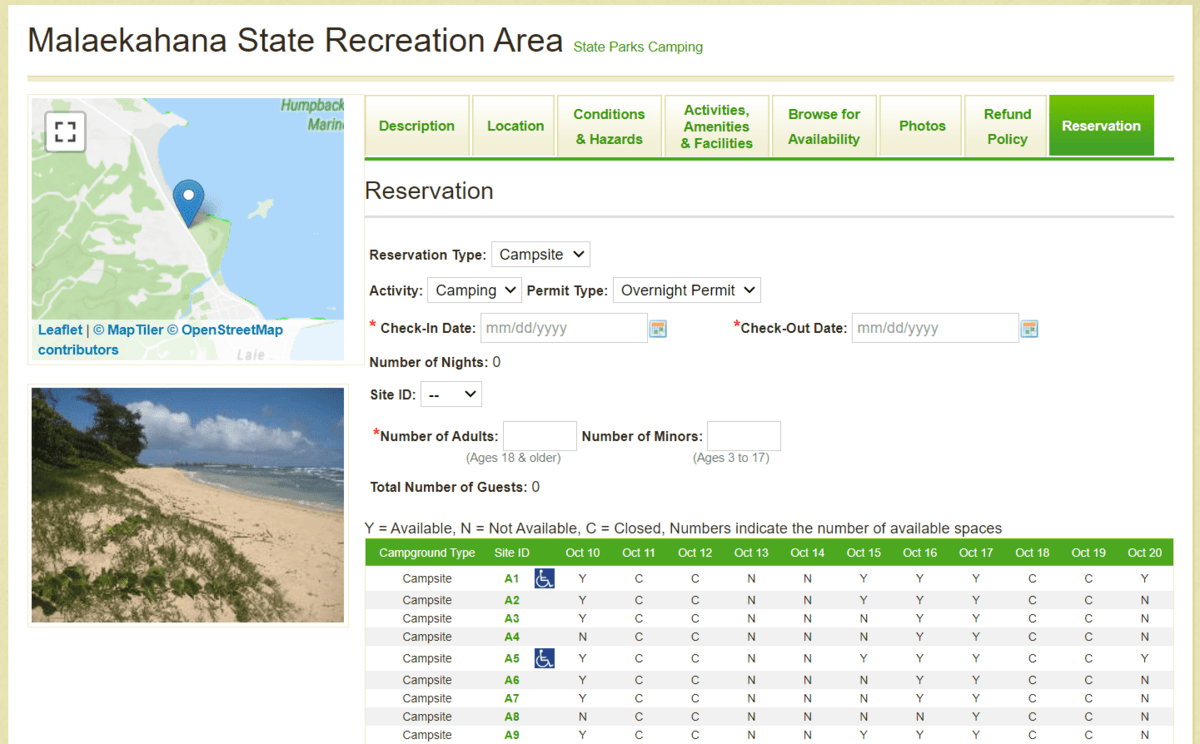Screen dimensions: 1200x744
Task: Open Activities, Amenities & Facilities tab
Action: pos(716,126)
